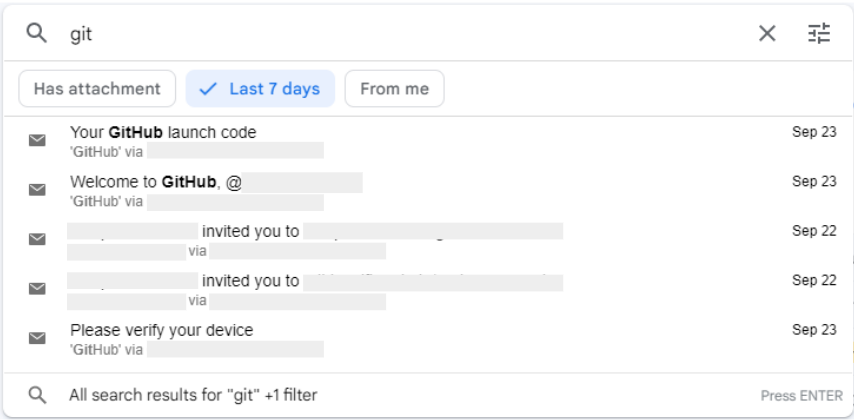This screenshot has width=854, height=420.
Task: Clear the search text with X icon
Action: coord(767,34)
